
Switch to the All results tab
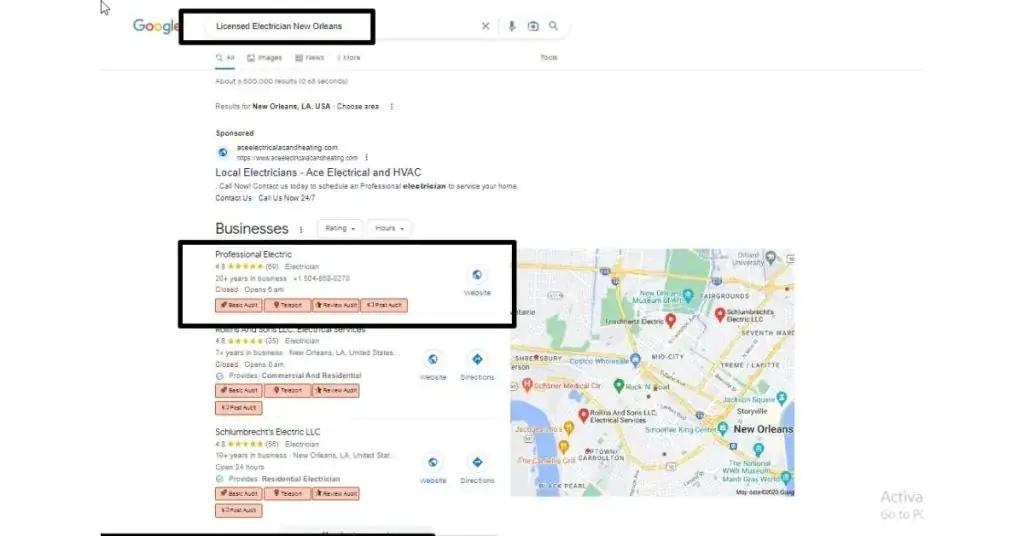[225, 58]
